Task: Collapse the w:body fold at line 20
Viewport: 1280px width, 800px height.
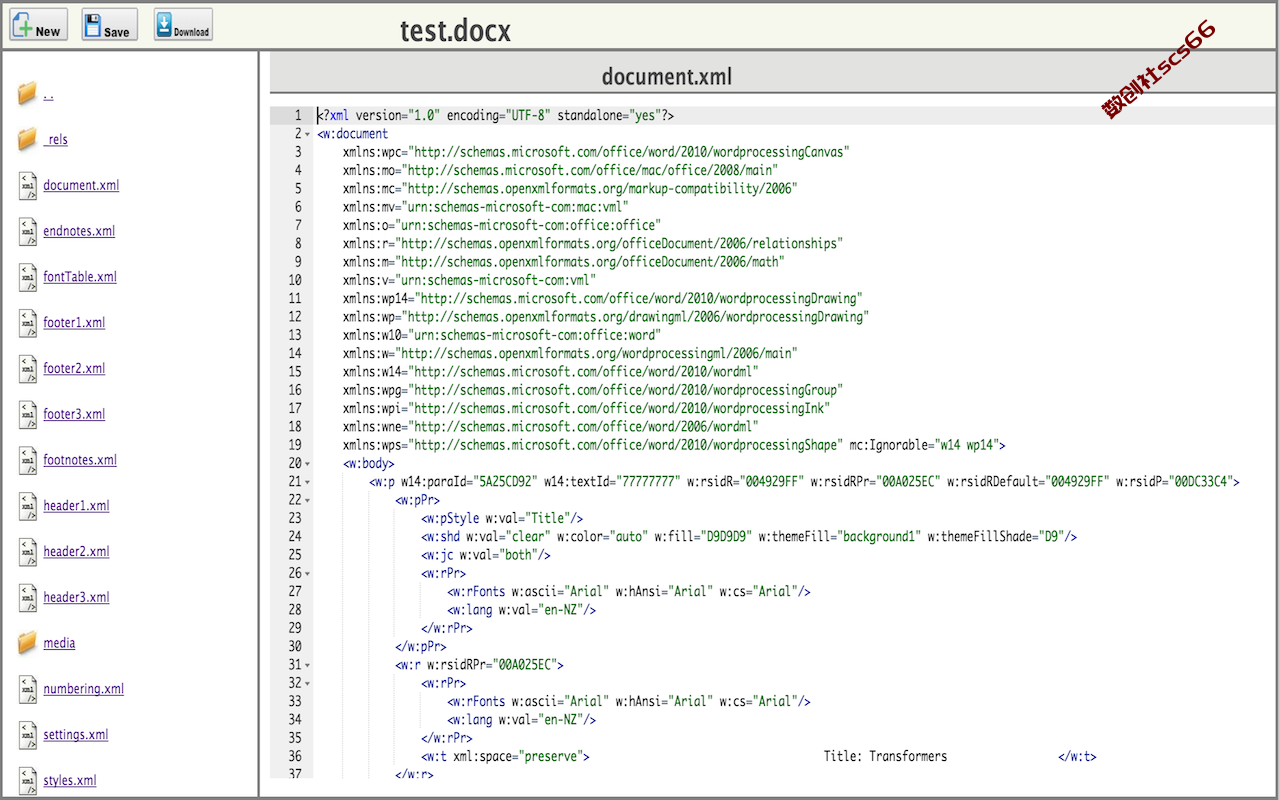Action: click(307, 464)
